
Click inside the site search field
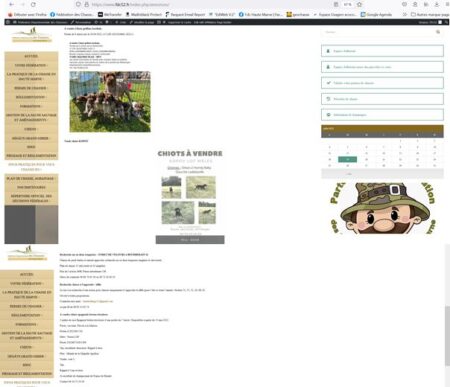click(x=378, y=32)
